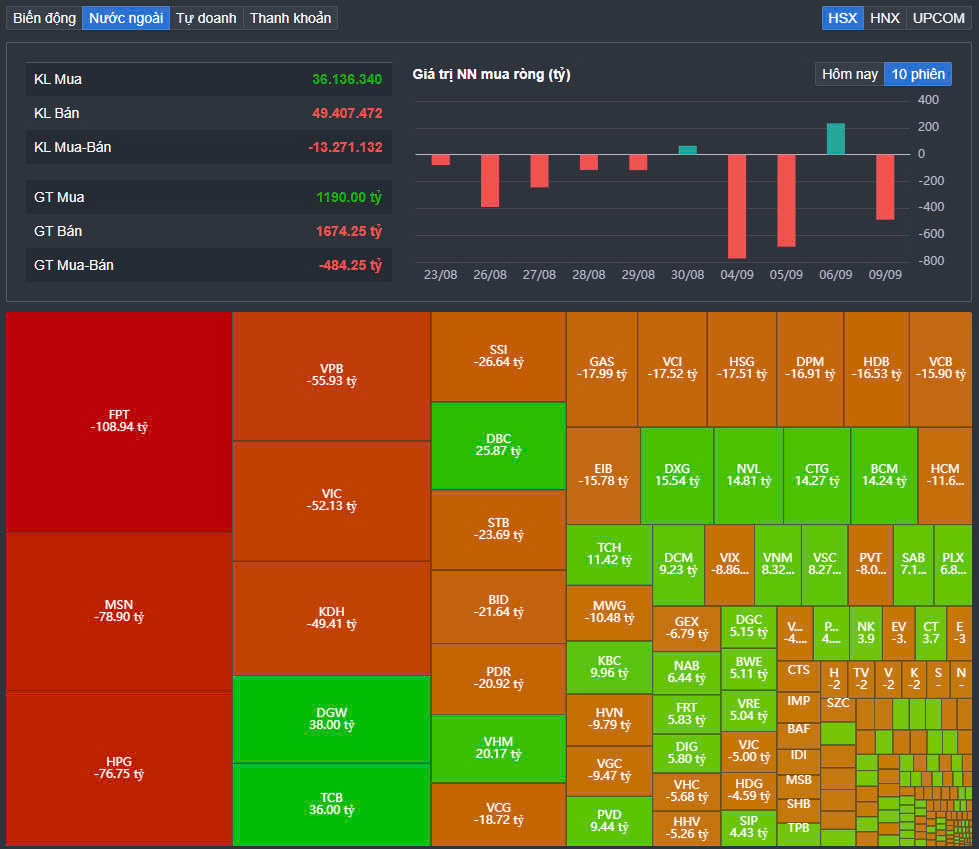979x849 pixels.
Task: Select the DCM 9.23 tỷ tile
Action: coord(679,564)
